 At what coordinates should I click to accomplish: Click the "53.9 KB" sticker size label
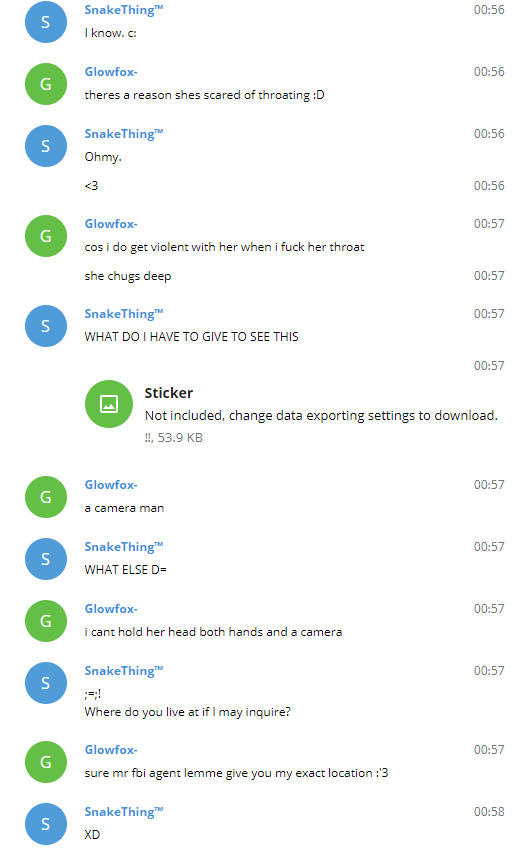[180, 437]
